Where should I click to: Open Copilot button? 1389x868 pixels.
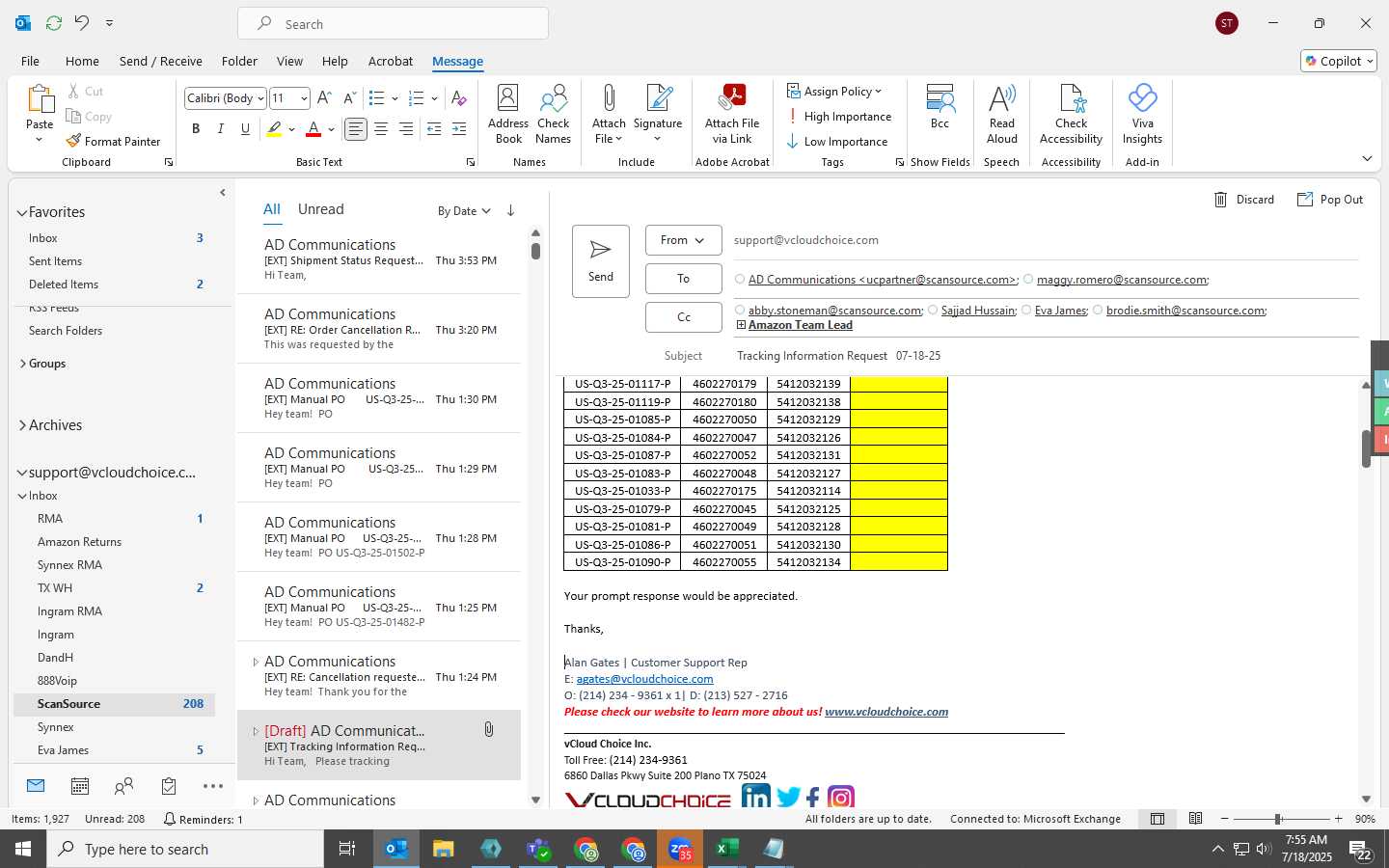(1339, 61)
